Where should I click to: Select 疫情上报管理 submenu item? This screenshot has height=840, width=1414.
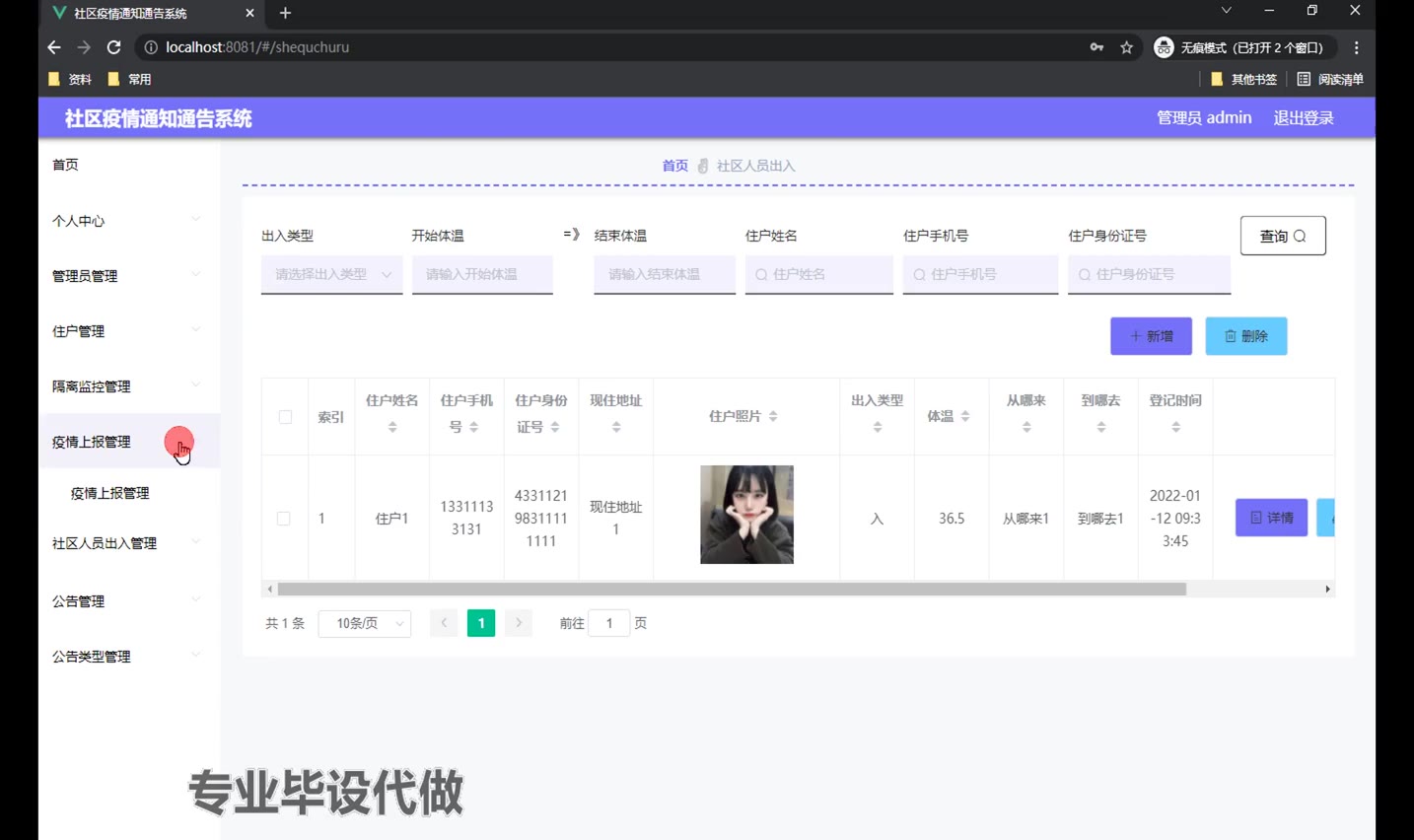pyautogui.click(x=110, y=493)
